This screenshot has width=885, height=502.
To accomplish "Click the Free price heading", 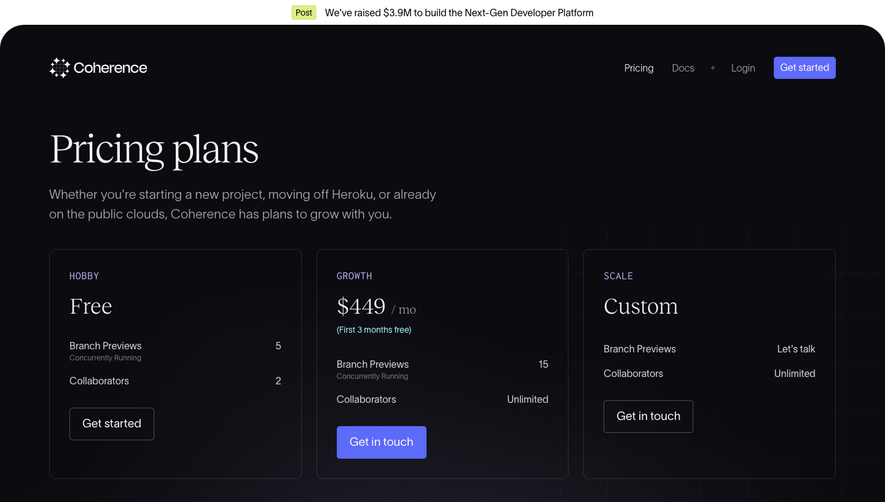I will click(x=91, y=306).
